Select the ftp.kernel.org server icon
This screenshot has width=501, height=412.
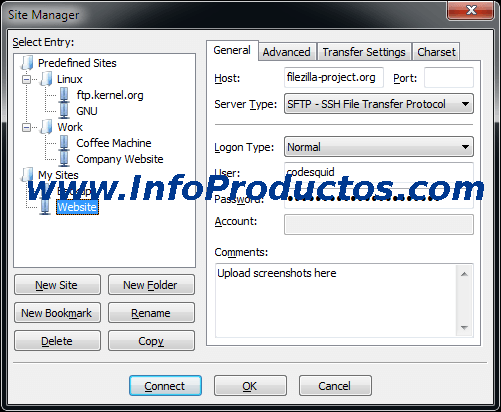[x=64, y=95]
